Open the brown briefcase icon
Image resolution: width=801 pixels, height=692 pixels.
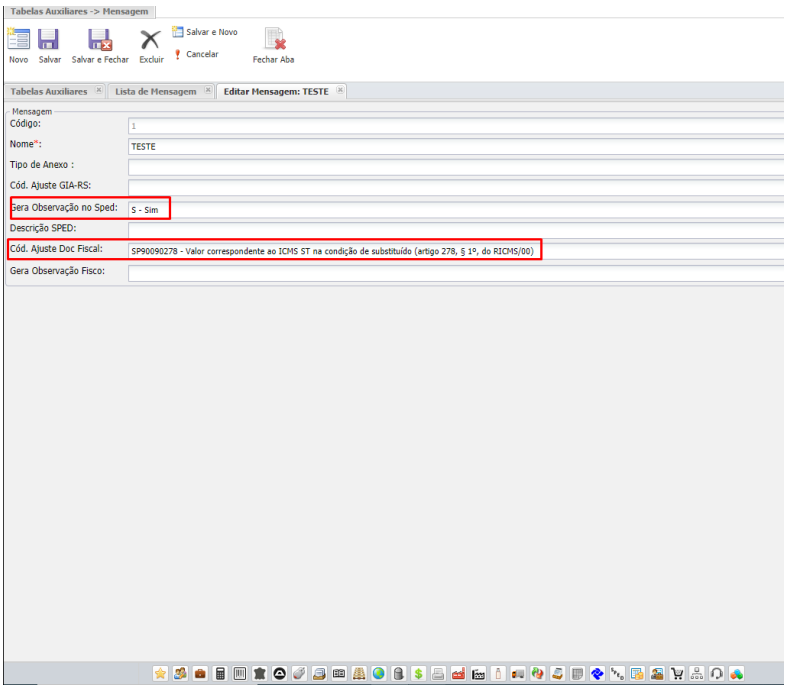click(200, 674)
